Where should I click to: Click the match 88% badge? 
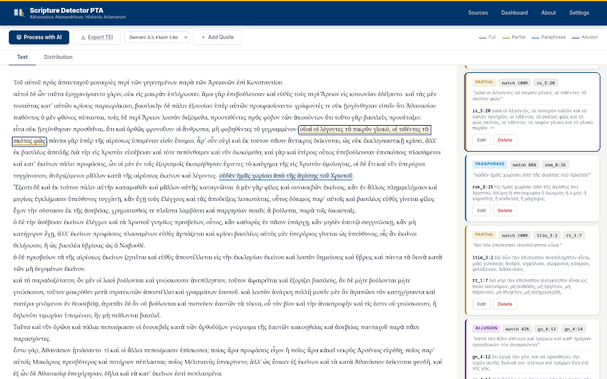tap(524, 165)
